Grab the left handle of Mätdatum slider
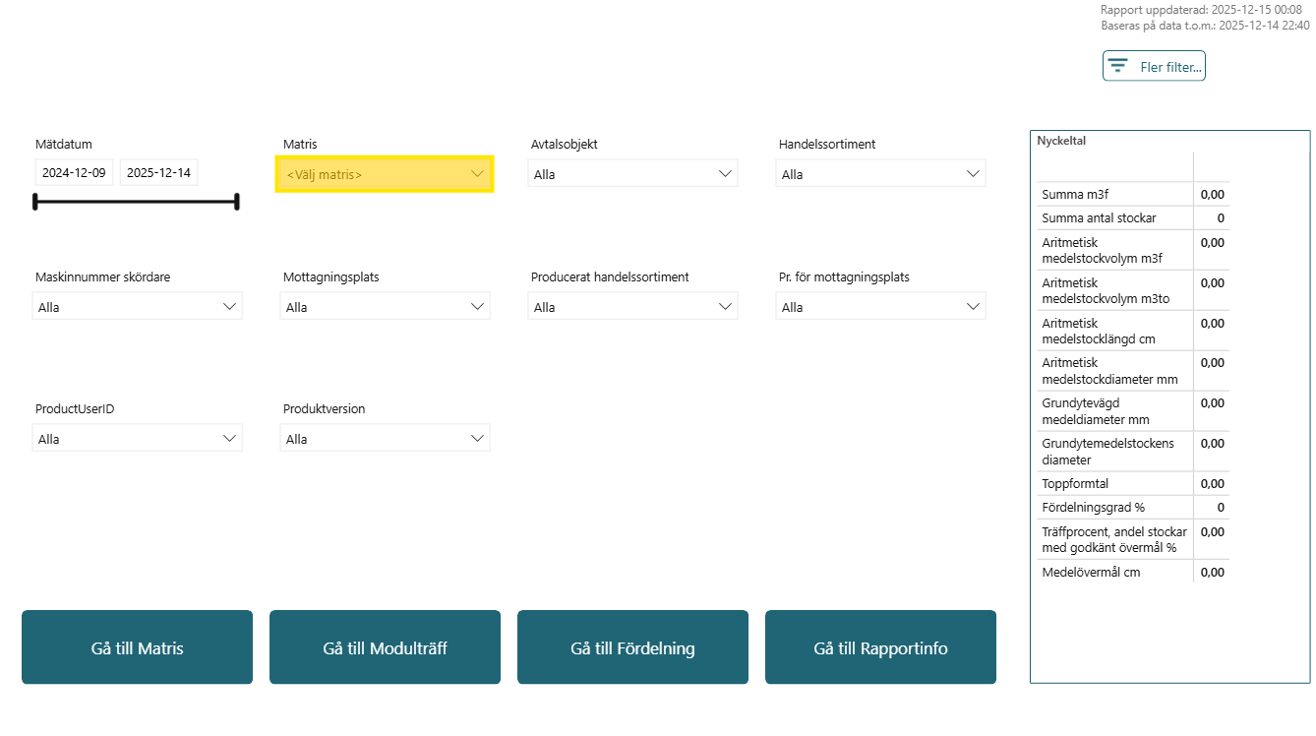The image size is (1316, 736). 36,202
